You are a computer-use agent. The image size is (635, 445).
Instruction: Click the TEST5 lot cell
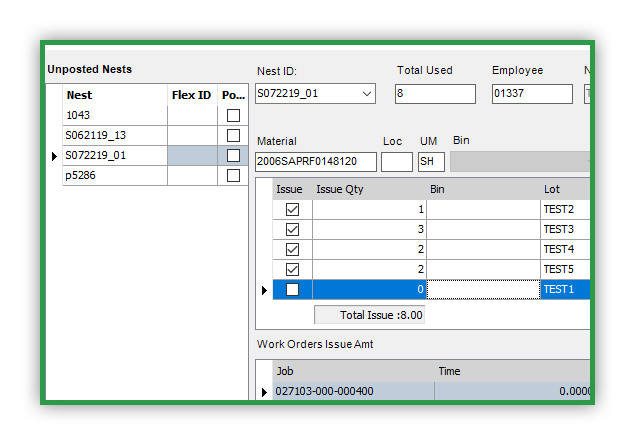point(565,269)
